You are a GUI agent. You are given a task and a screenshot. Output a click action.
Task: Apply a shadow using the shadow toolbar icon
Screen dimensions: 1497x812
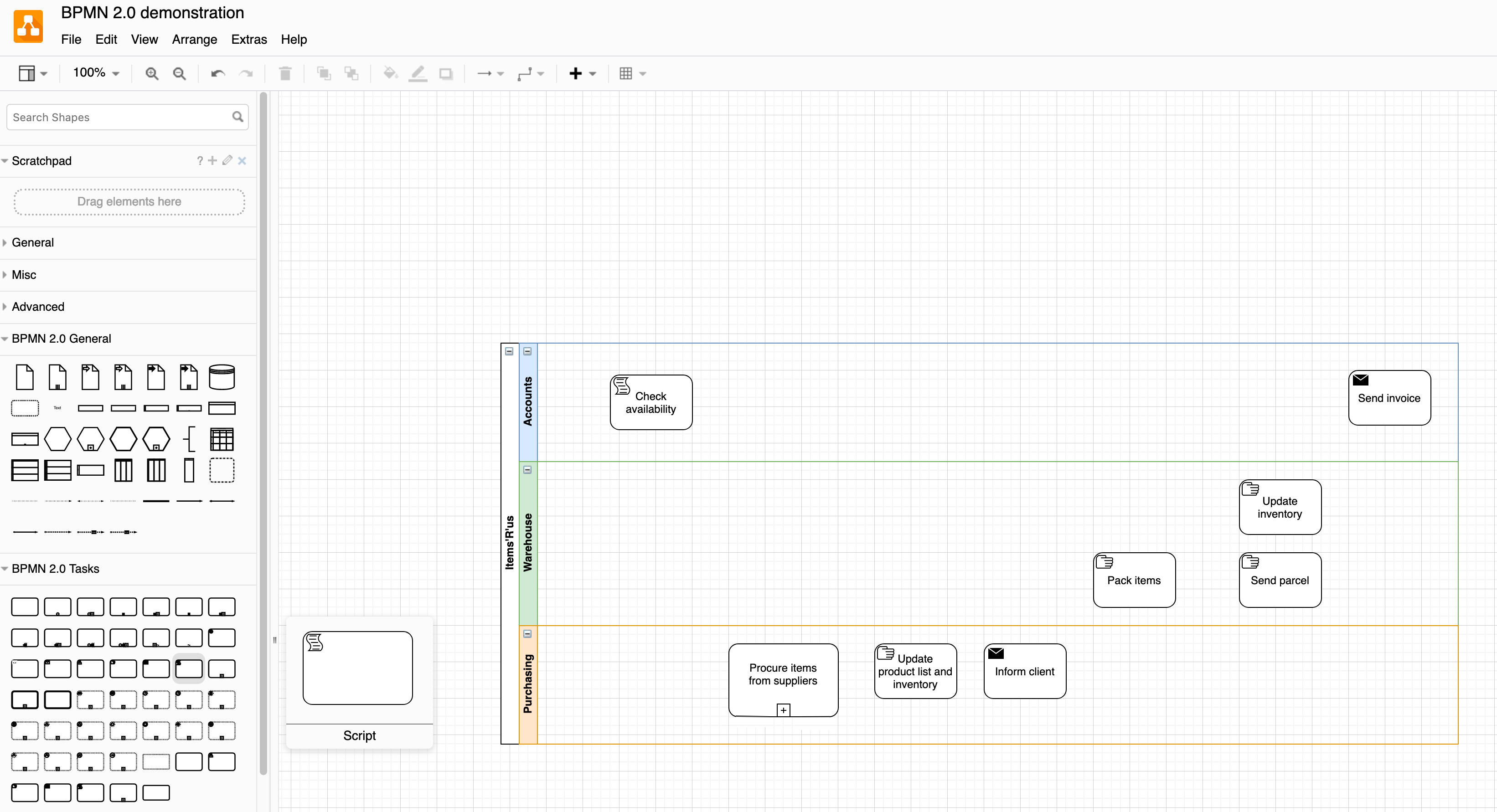pyautogui.click(x=446, y=73)
